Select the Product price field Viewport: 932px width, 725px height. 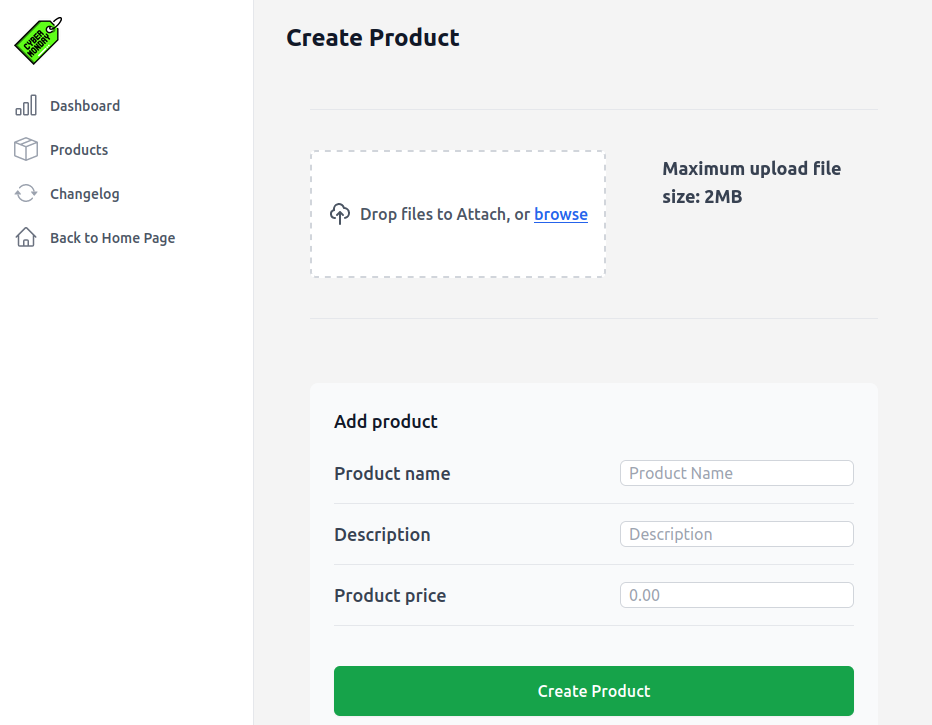(736, 595)
